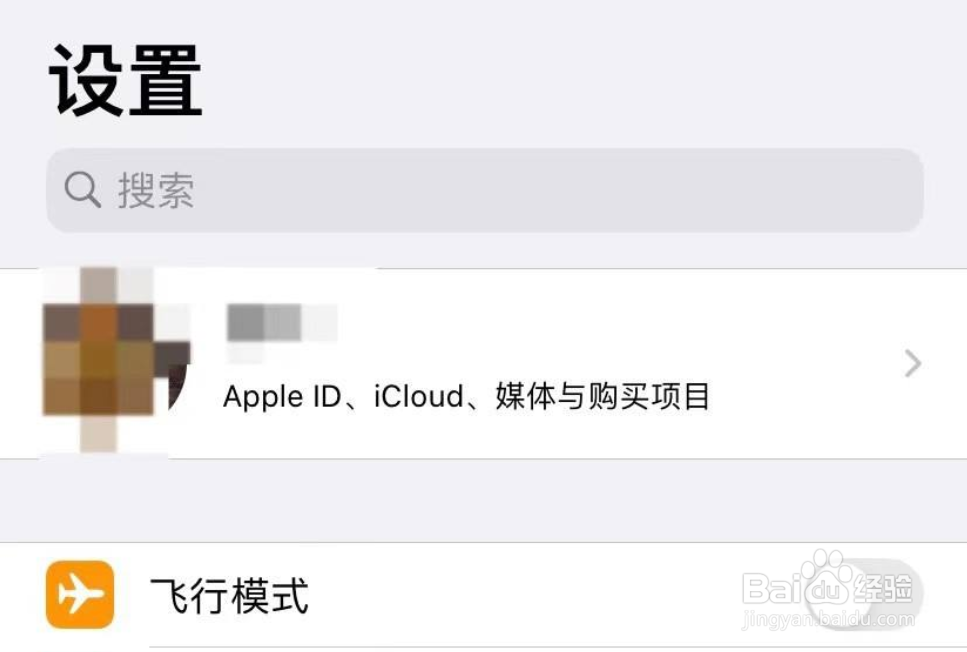Expand the Apple ID row chevron
Screen dimensions: 967x652
[x=913, y=363]
